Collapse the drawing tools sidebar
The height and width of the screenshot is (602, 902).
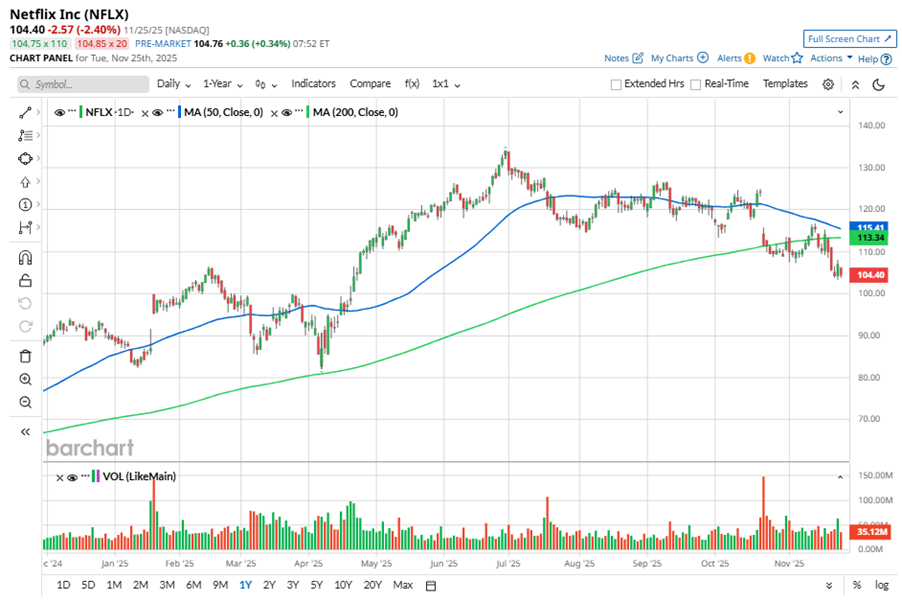point(25,431)
